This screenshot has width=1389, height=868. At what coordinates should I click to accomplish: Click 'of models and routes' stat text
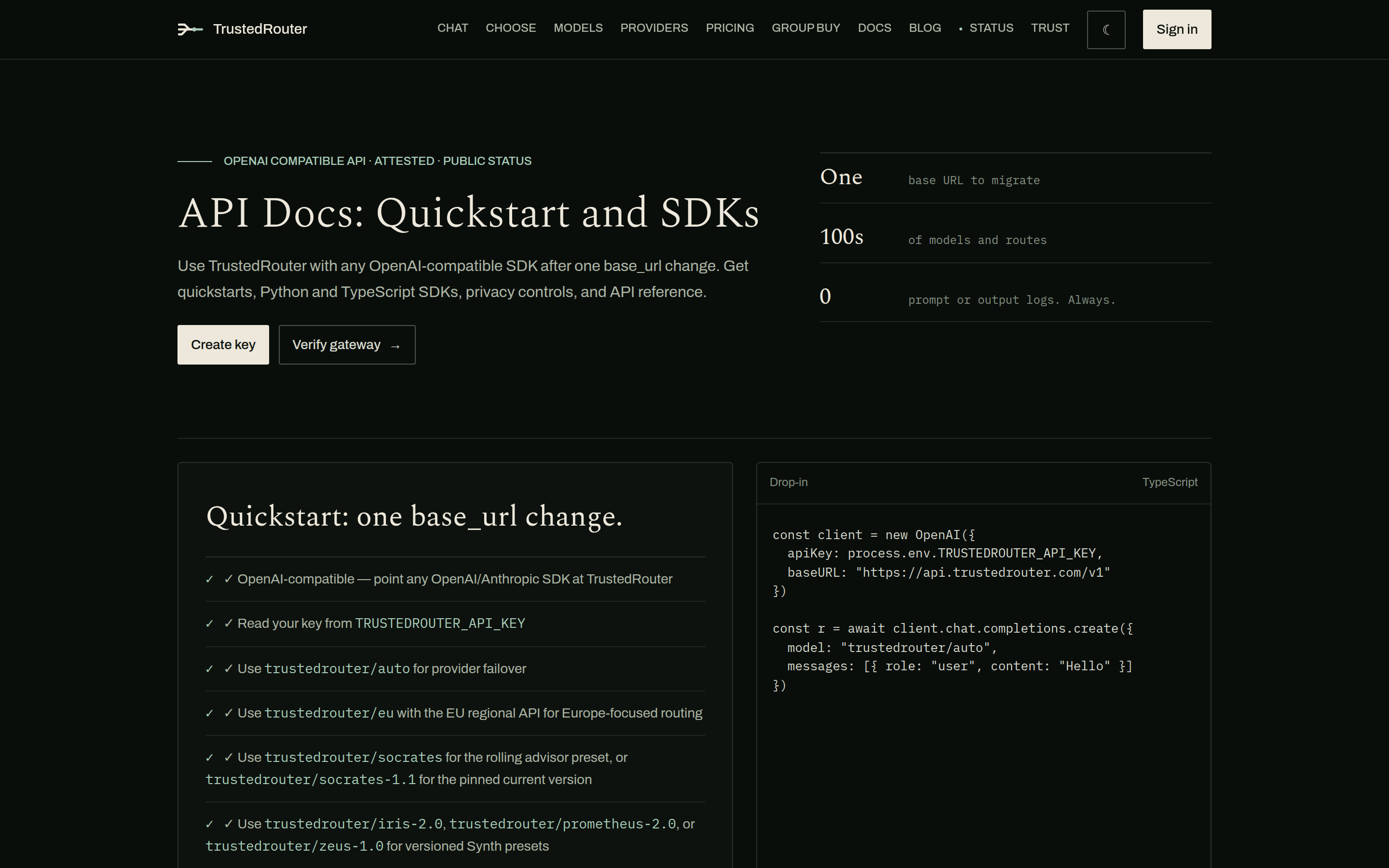click(x=977, y=240)
